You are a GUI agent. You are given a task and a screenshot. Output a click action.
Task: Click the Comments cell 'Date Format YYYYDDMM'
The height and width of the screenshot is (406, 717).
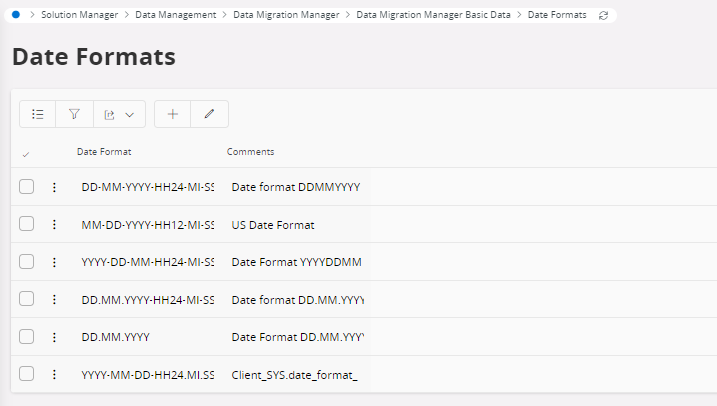(296, 262)
